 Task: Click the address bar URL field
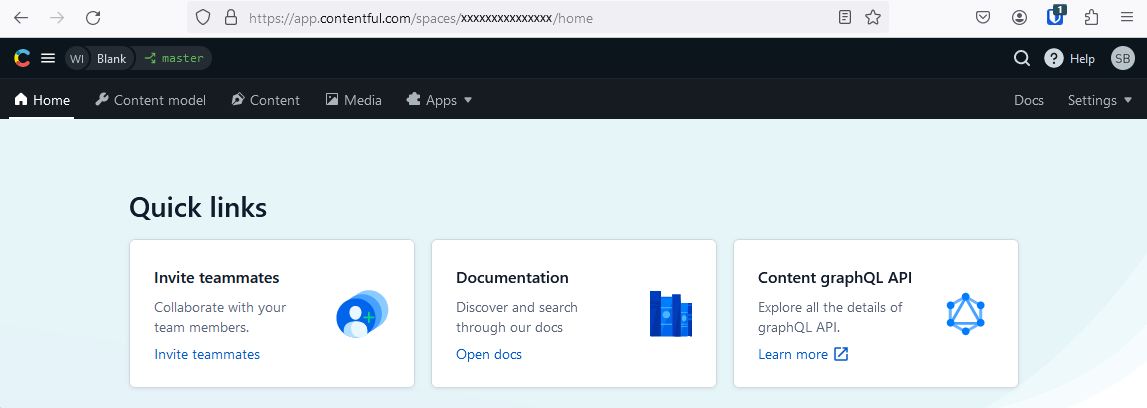coord(538,18)
